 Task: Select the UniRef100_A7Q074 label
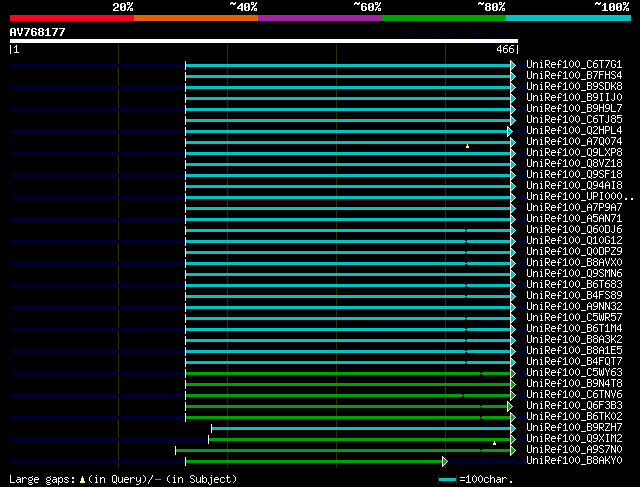coord(574,142)
